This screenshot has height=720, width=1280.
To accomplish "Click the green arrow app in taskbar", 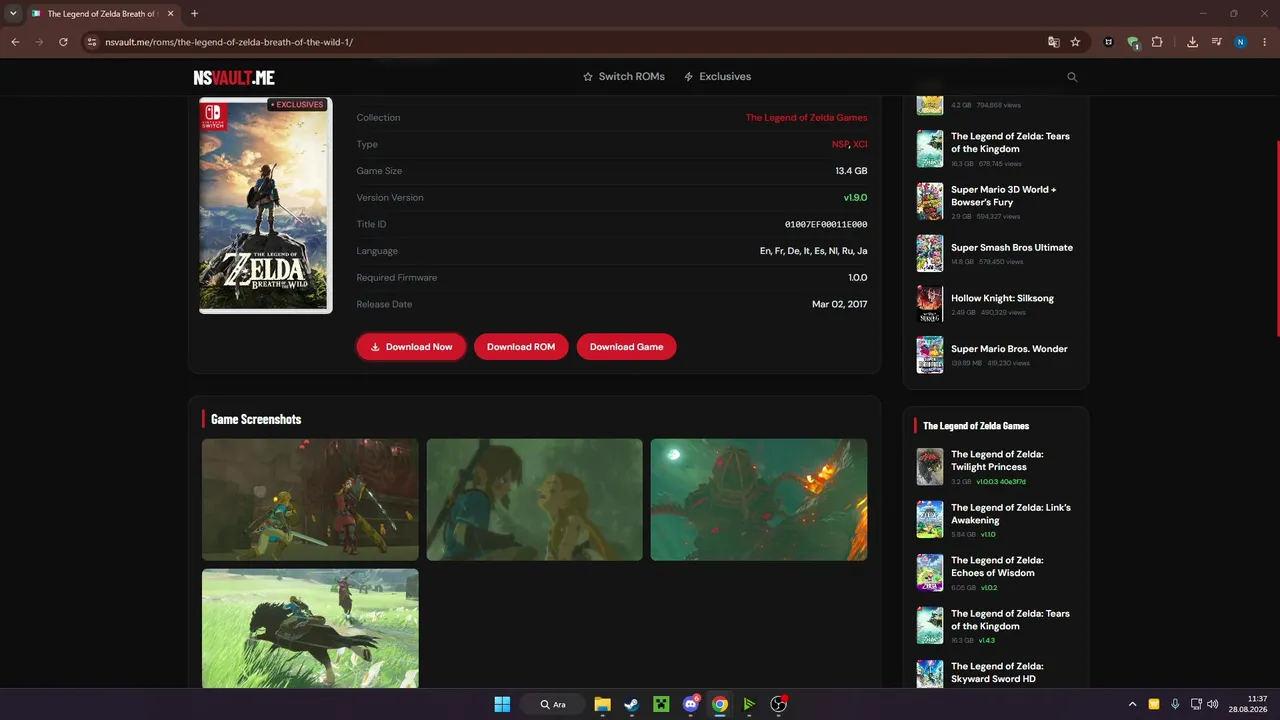I will point(749,704).
